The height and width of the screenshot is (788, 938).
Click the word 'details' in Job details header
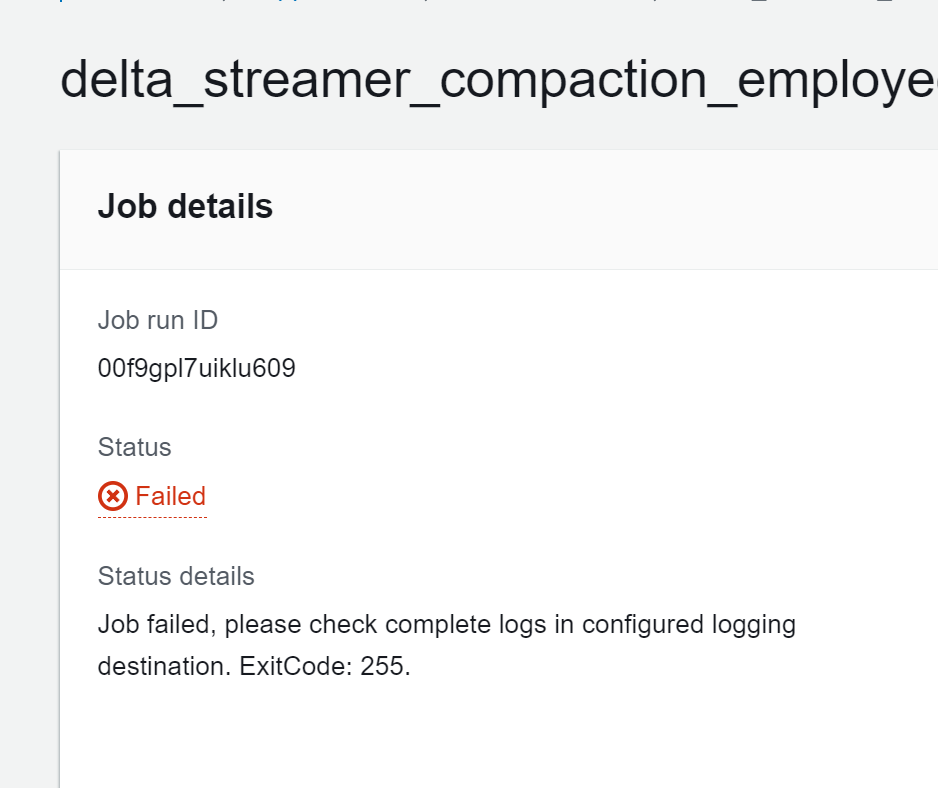[x=220, y=206]
